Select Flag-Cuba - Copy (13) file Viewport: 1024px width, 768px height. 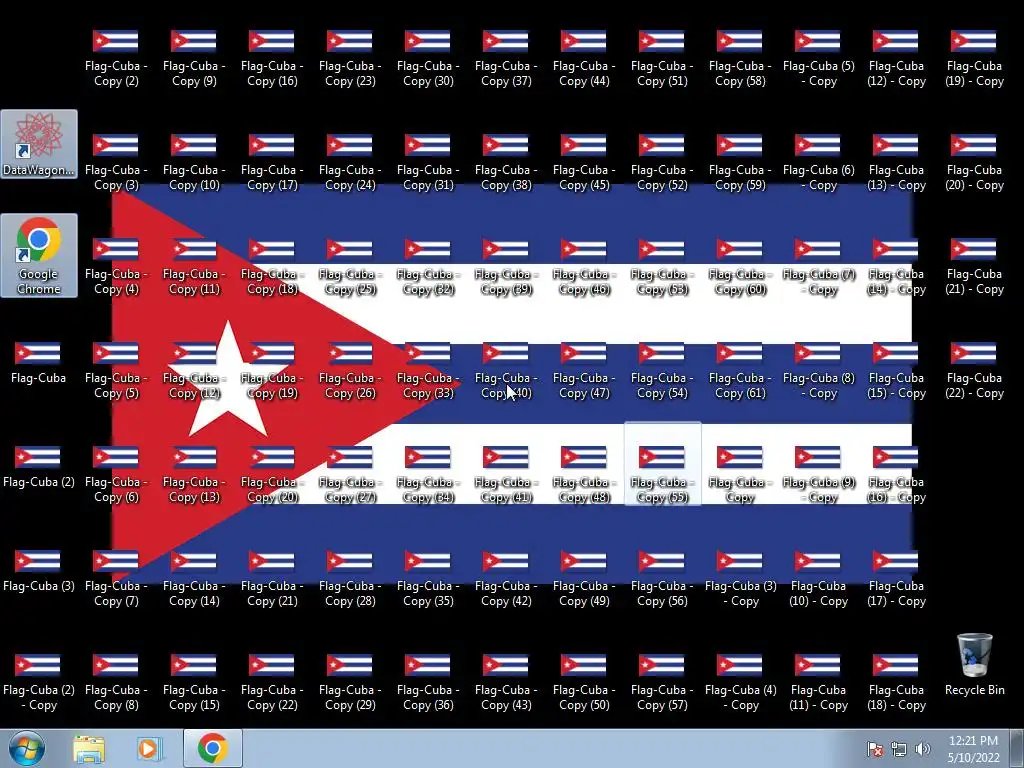193,474
